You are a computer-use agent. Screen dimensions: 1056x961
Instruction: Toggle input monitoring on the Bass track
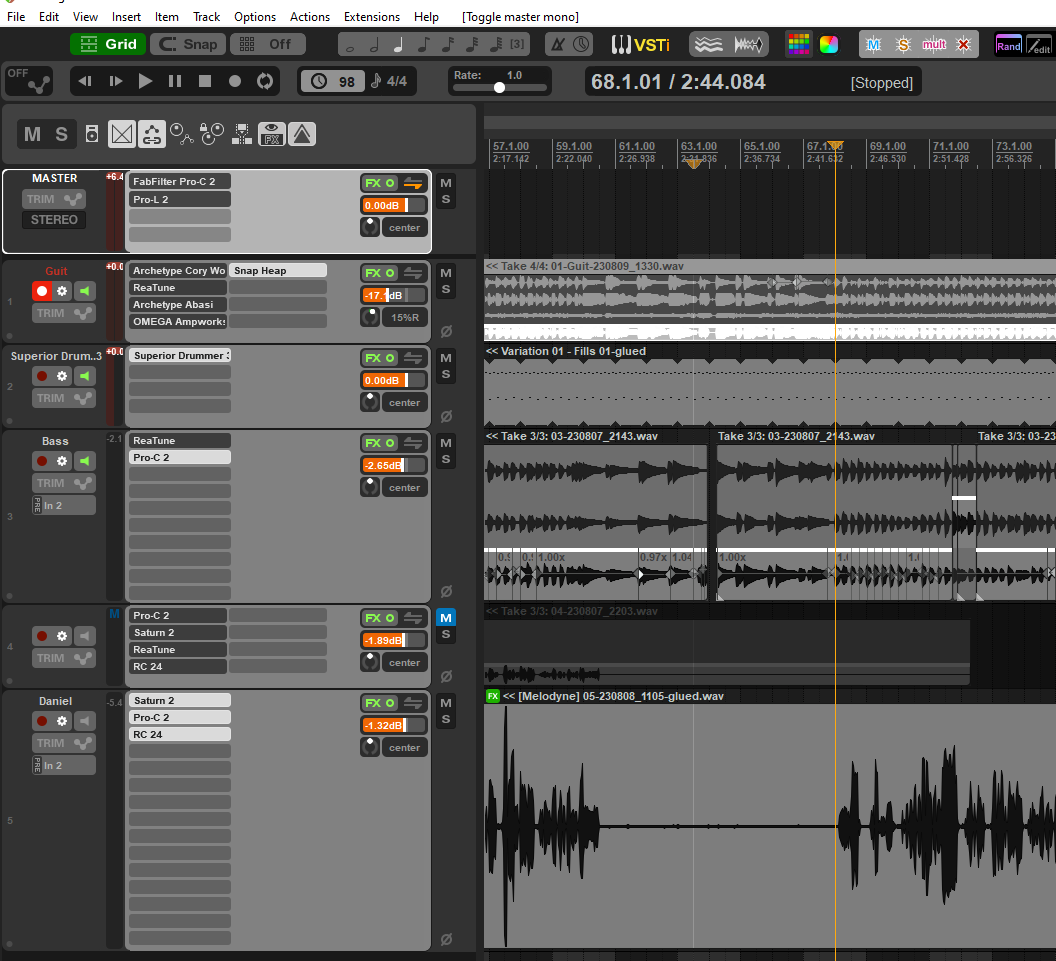coord(85,461)
